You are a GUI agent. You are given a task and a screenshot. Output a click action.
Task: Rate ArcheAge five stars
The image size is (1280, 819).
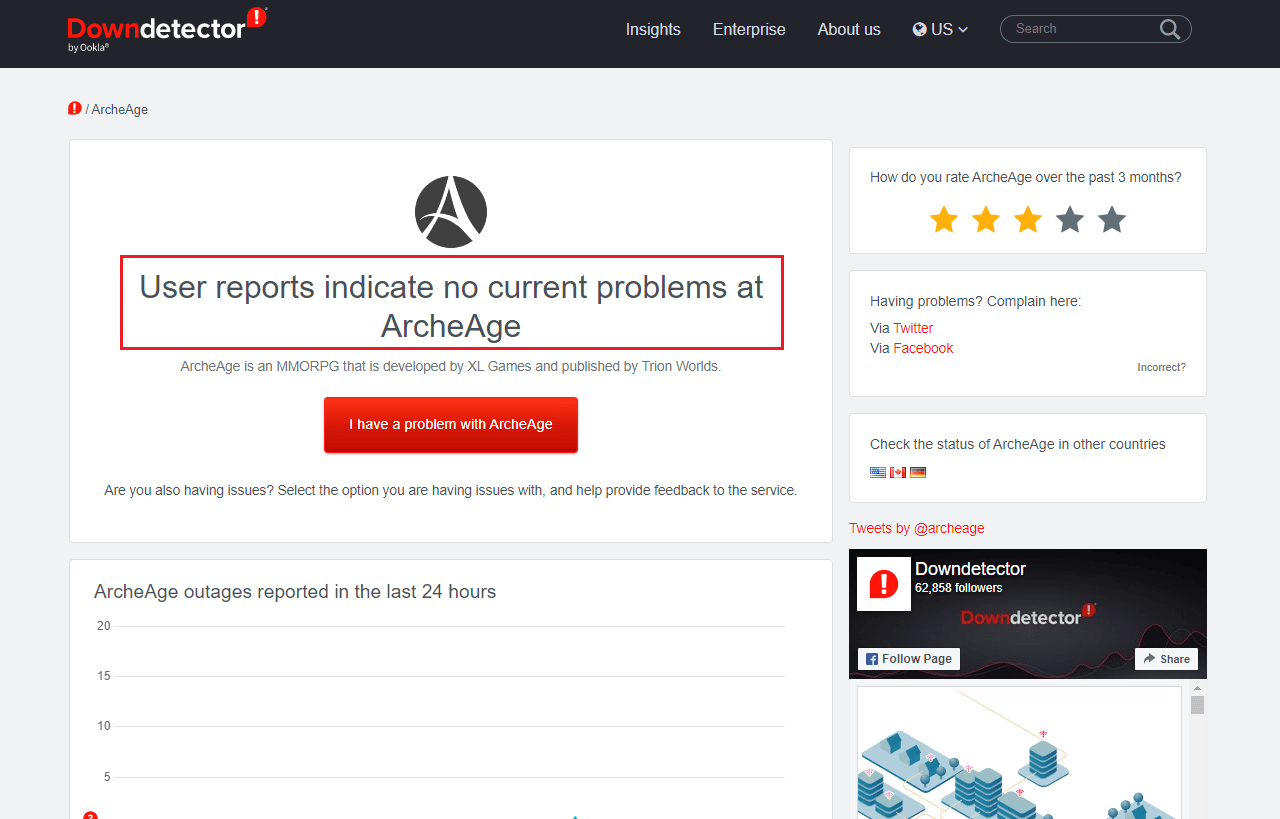click(1112, 219)
